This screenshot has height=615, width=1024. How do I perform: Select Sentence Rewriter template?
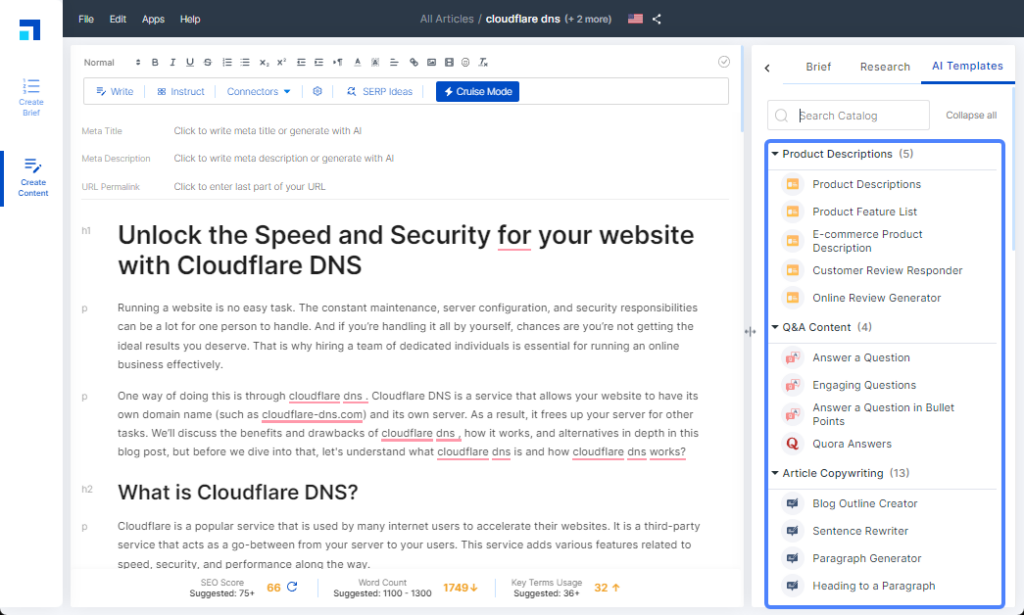point(860,531)
